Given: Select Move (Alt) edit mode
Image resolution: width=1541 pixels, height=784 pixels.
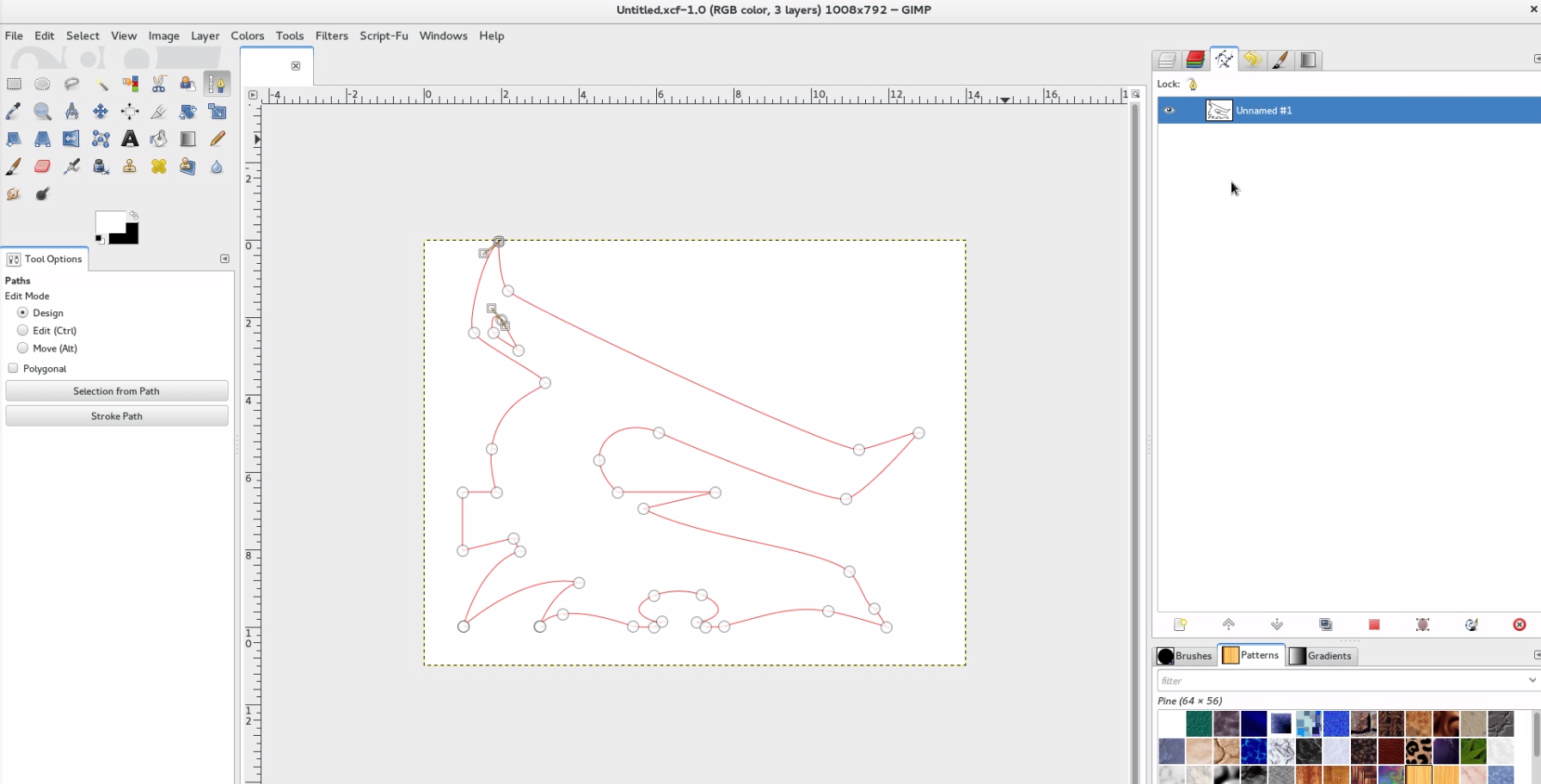Looking at the screenshot, I should (x=23, y=348).
